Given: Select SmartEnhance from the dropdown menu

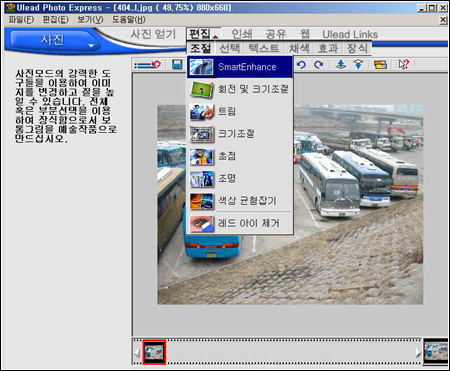Looking at the screenshot, I should pos(240,67).
